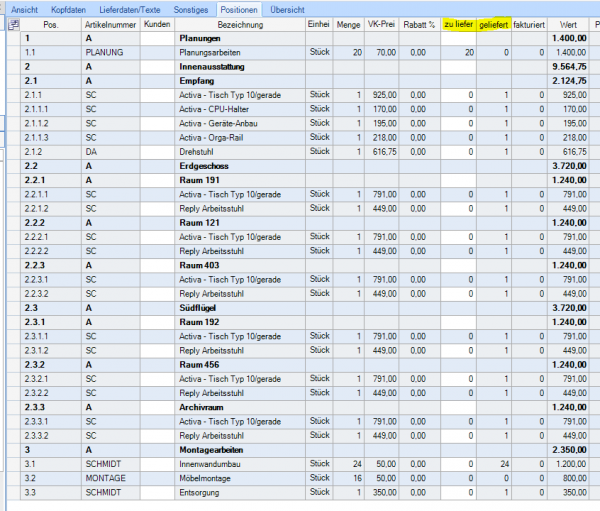This screenshot has width=600, height=511.
Task: Select the Innenausstattung group row
Action: pyautogui.click(x=240, y=65)
